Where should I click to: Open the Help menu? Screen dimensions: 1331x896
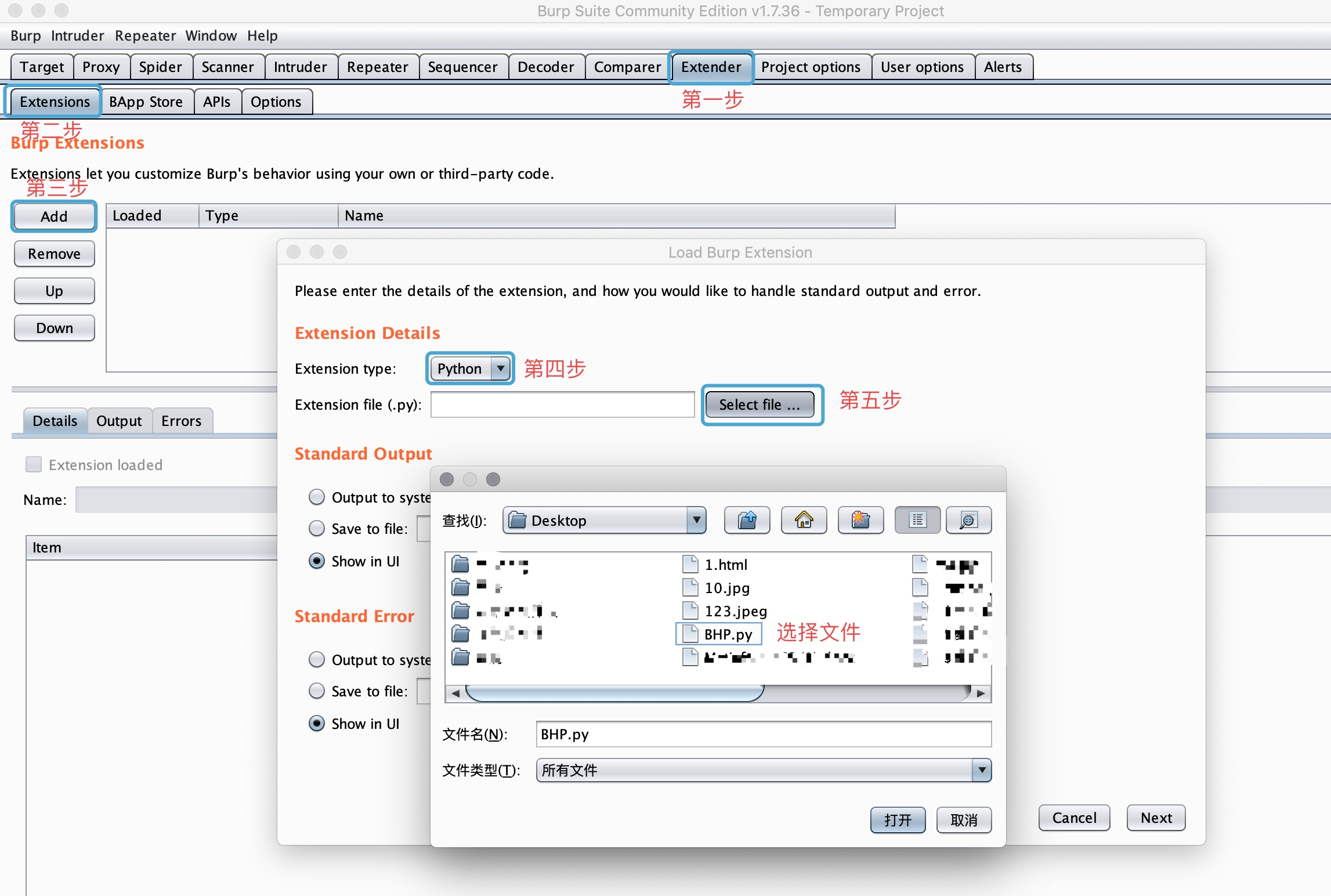point(262,36)
